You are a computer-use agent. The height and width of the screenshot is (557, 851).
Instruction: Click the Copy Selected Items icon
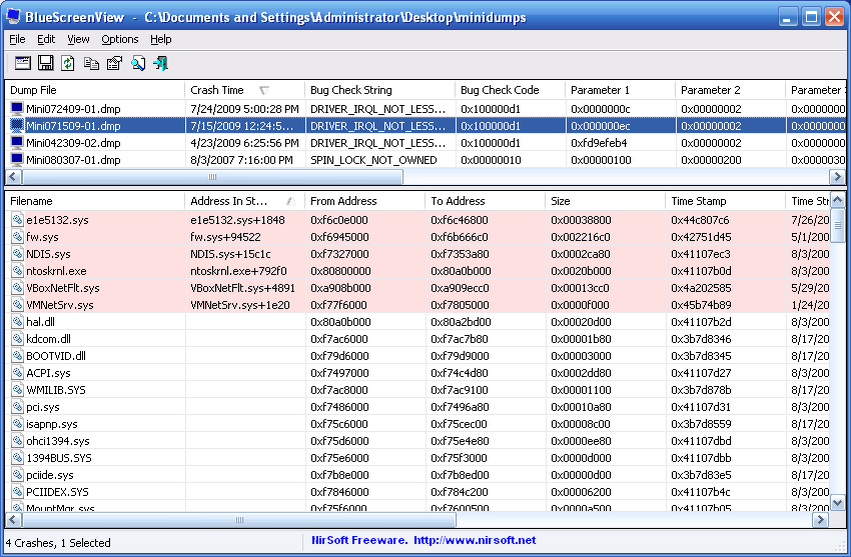tap(91, 63)
